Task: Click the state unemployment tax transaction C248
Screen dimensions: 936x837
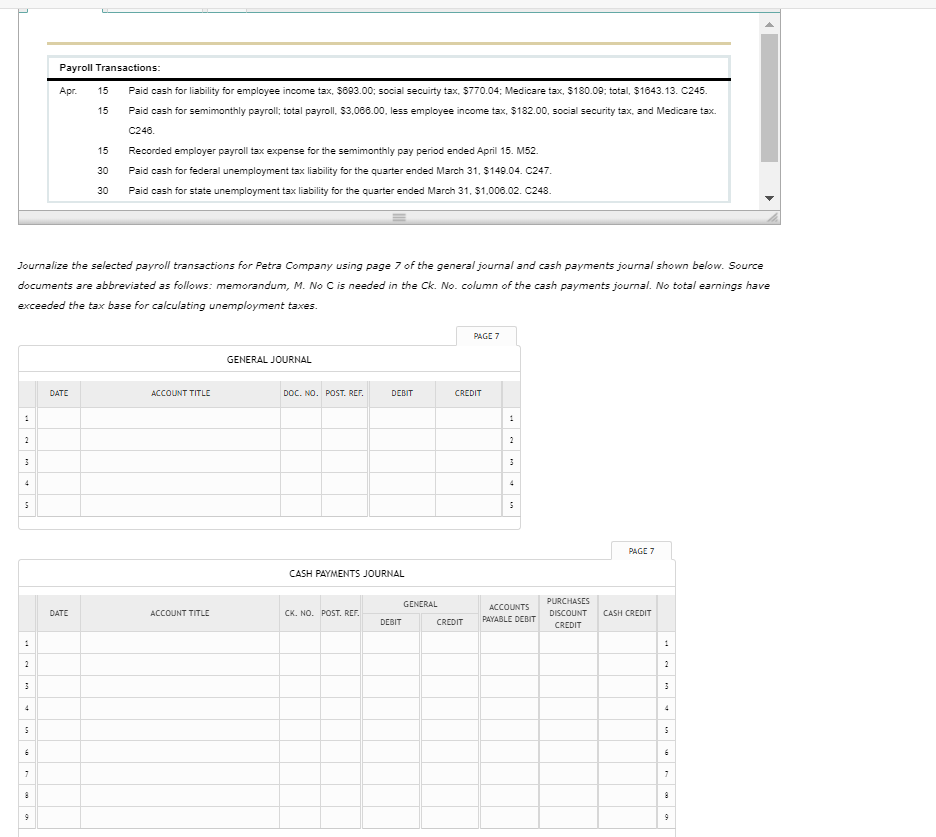Action: tap(340, 190)
